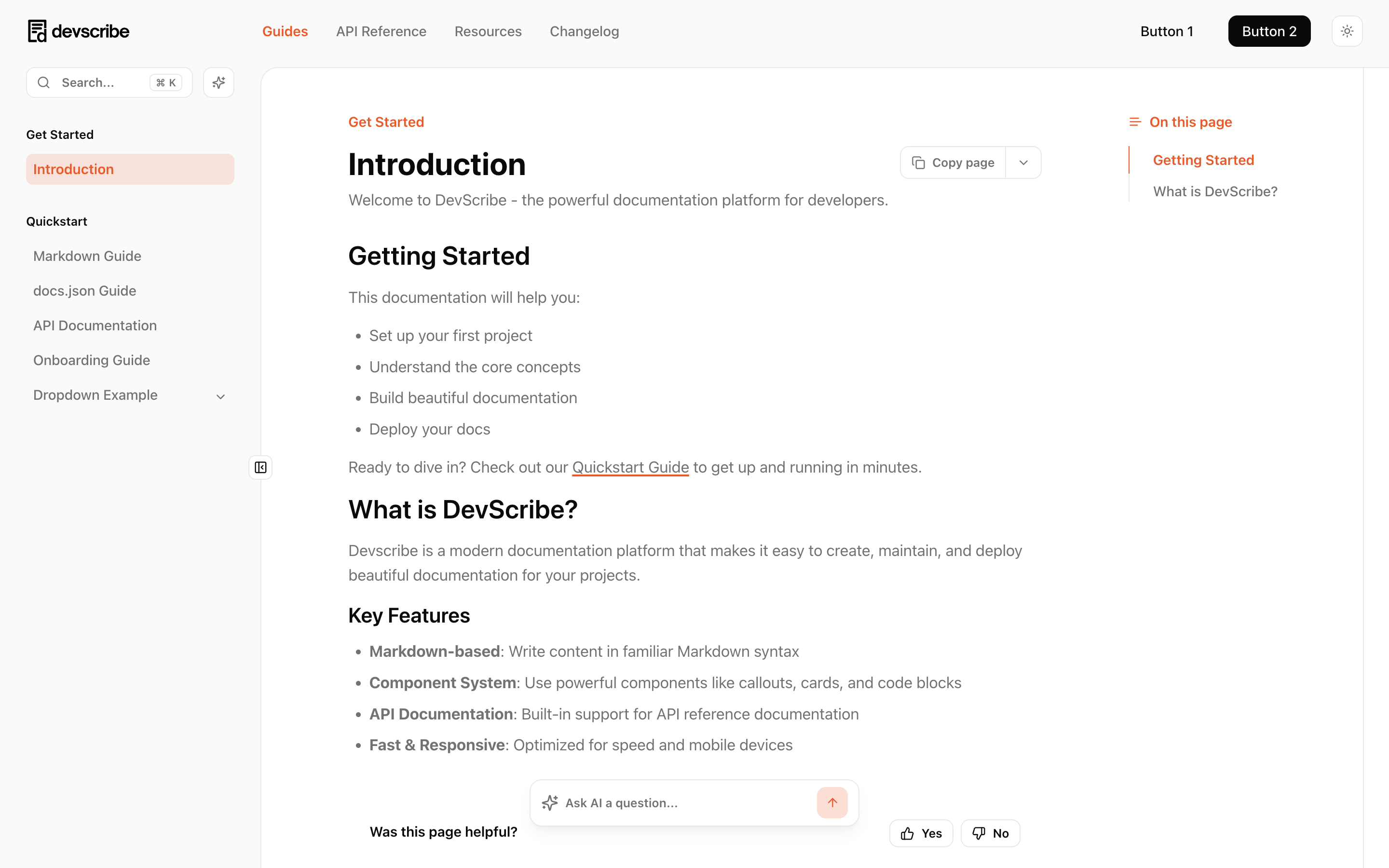Open the Copy page icon
This screenshot has height=868, width=1389.
[x=919, y=163]
